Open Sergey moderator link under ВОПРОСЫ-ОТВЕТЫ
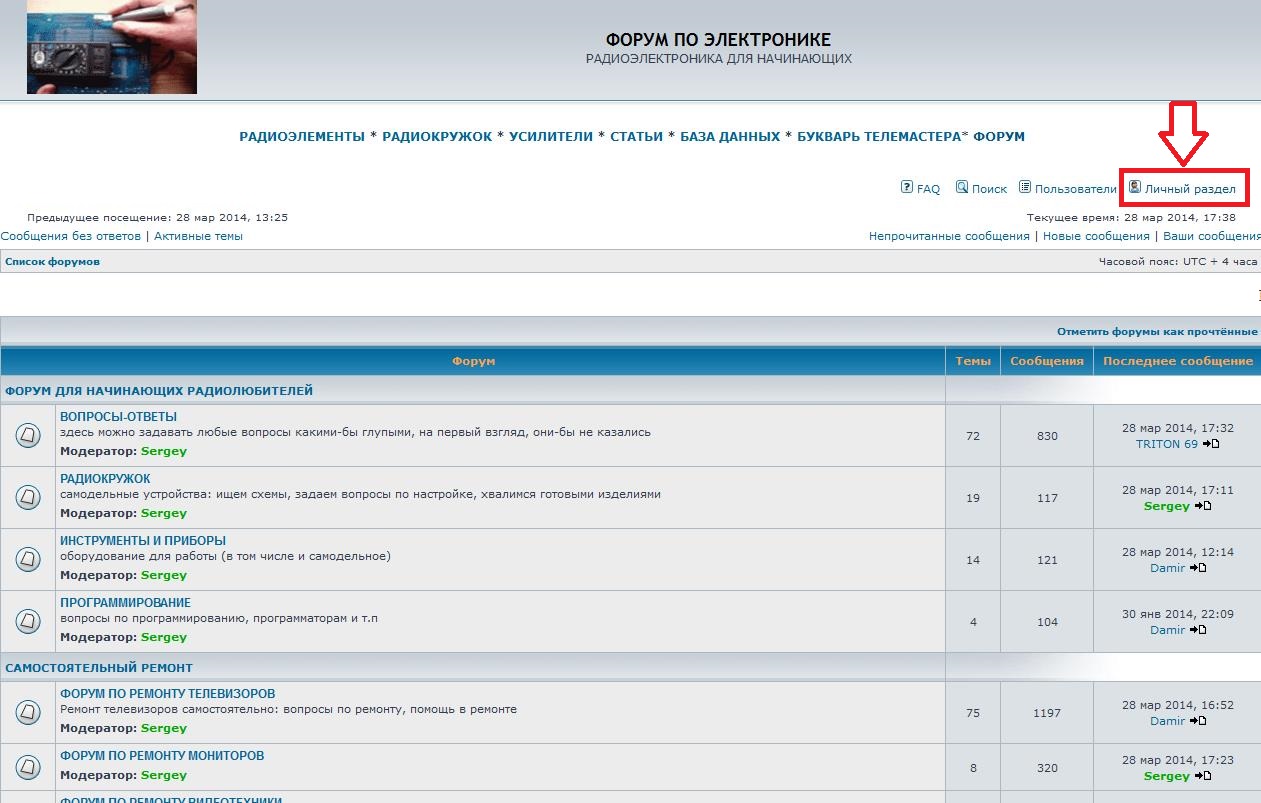This screenshot has width=1261, height=803. click(x=164, y=451)
